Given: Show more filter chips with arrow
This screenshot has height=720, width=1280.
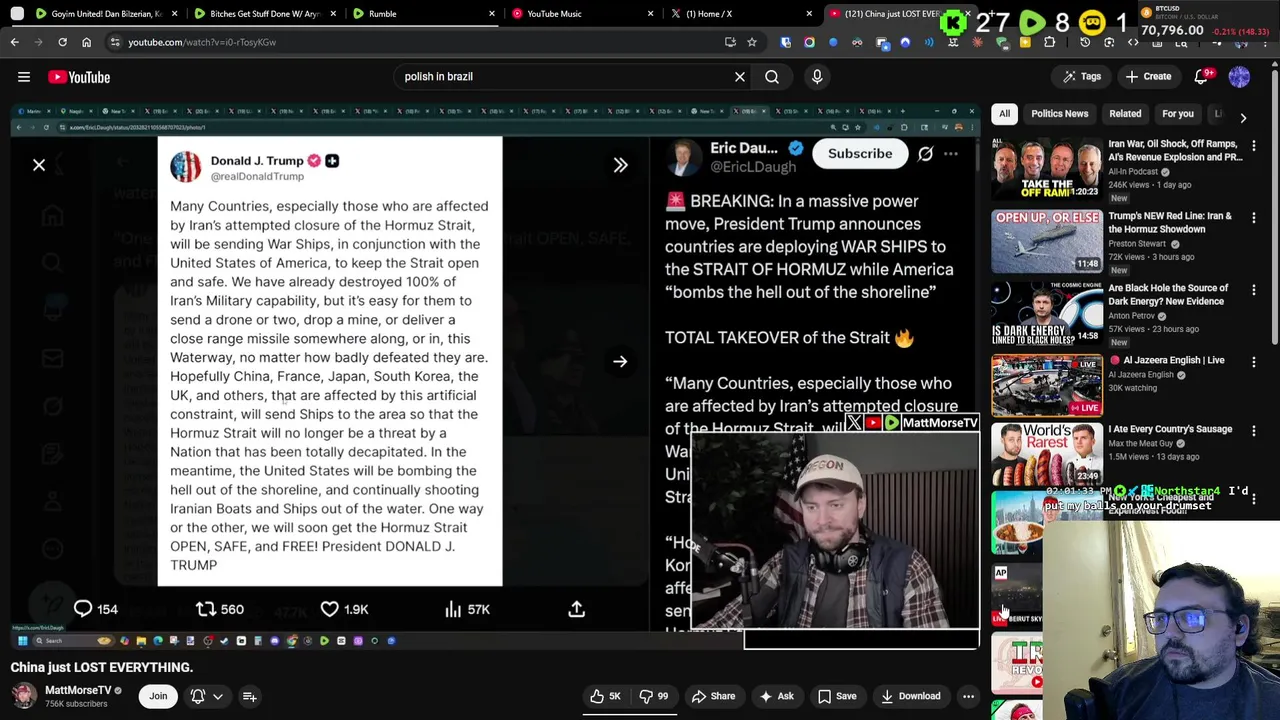Looking at the screenshot, I should coord(1243,117).
